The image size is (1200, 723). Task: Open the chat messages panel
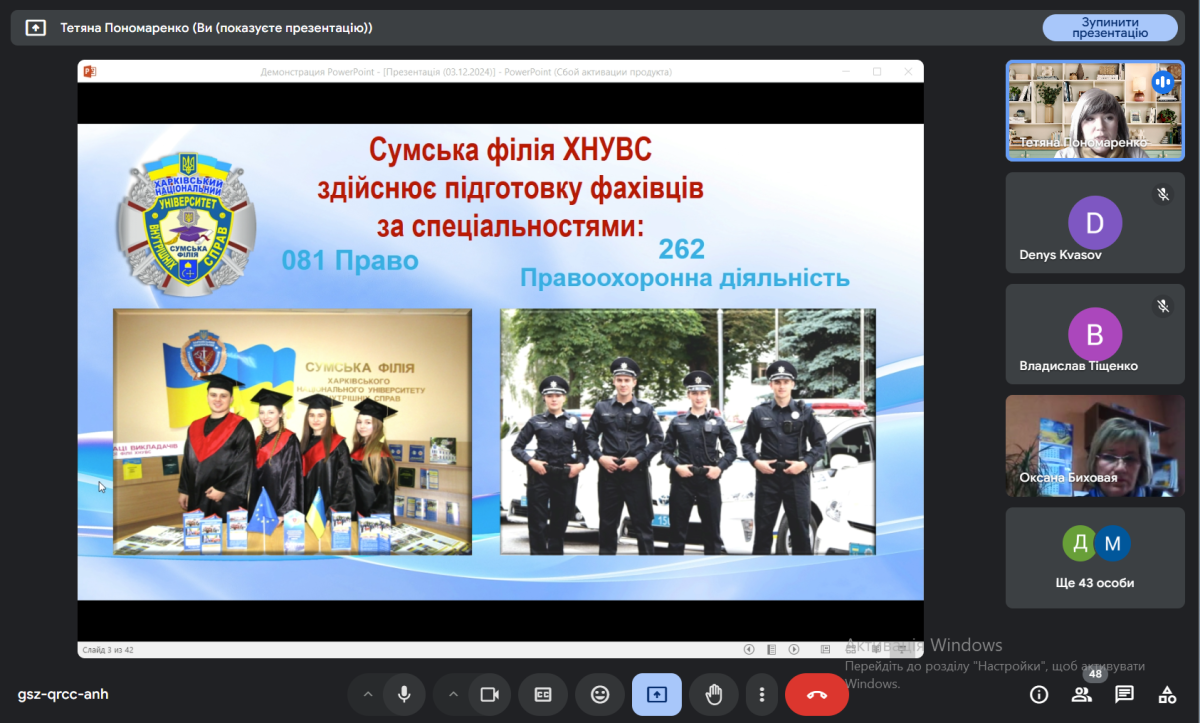(1124, 695)
